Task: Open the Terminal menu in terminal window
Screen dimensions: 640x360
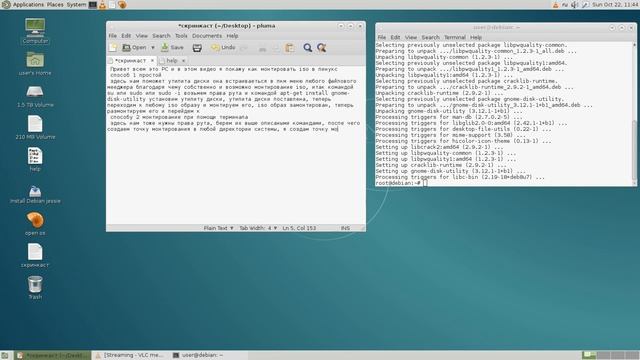Action: [455, 37]
